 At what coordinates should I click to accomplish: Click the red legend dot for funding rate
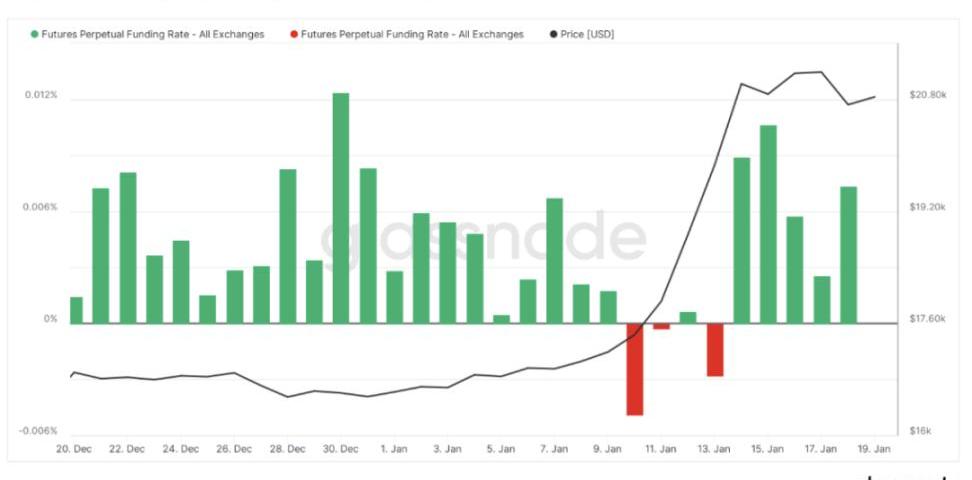293,35
